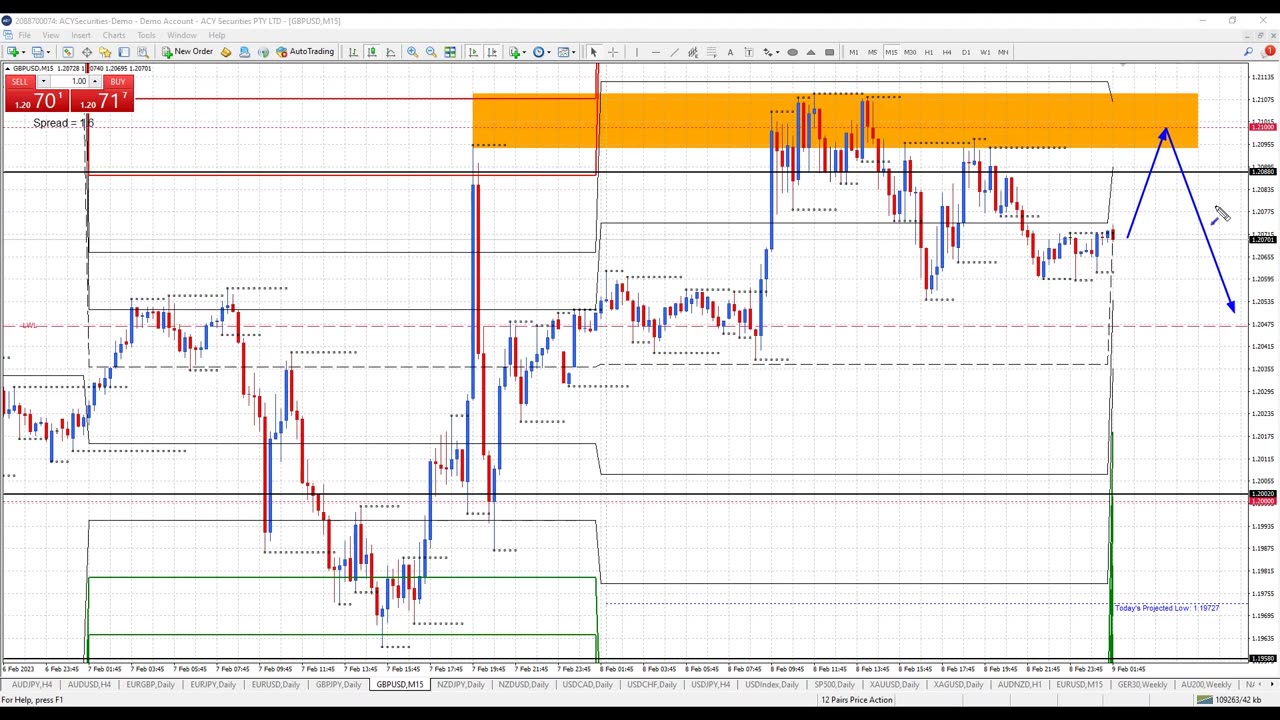Select the triangle drawing tool
The width and height of the screenshot is (1280, 720).
[811, 52]
